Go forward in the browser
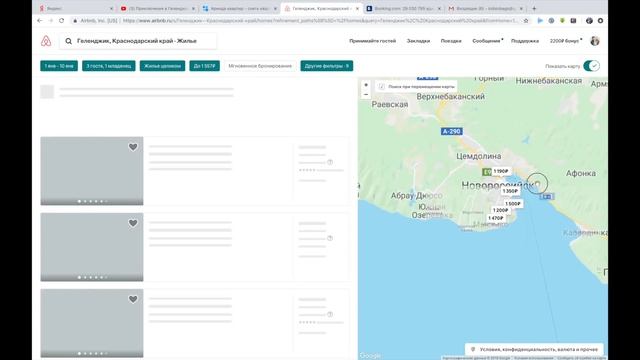Viewport: 640px width, 360px height. (51, 20)
